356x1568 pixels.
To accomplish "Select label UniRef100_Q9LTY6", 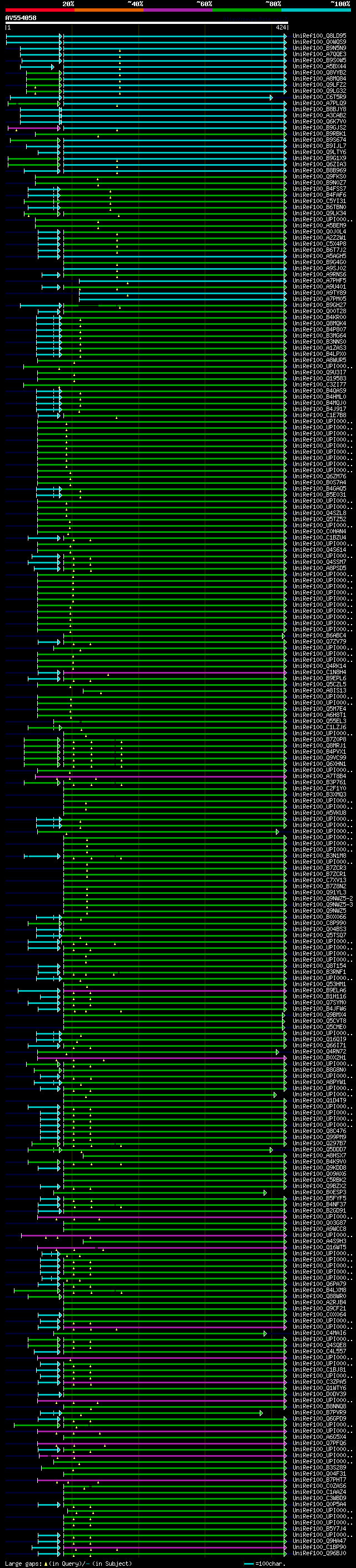I will point(319,152).
